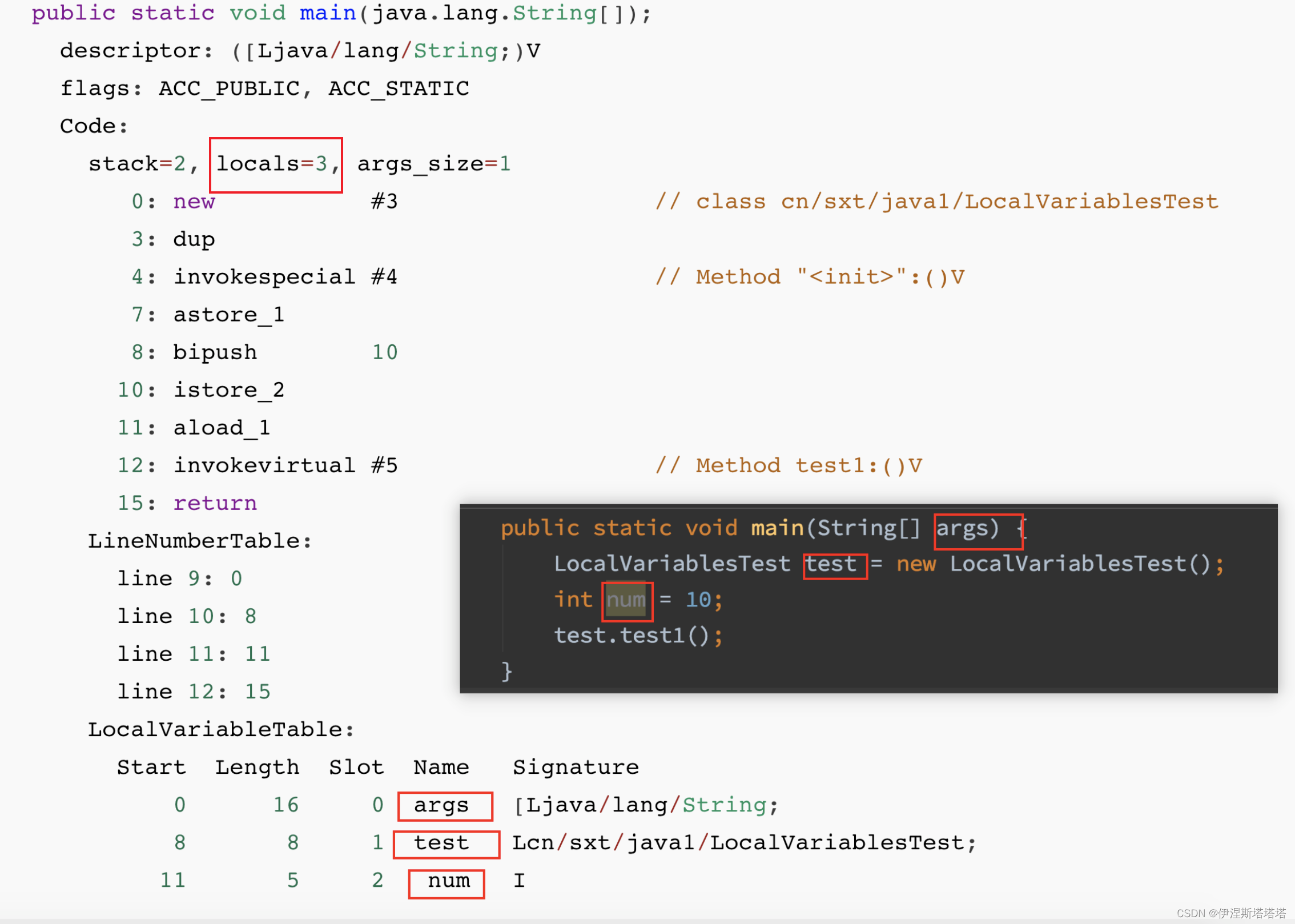Click the highlighted 'num' variable in dark snippet

(626, 600)
